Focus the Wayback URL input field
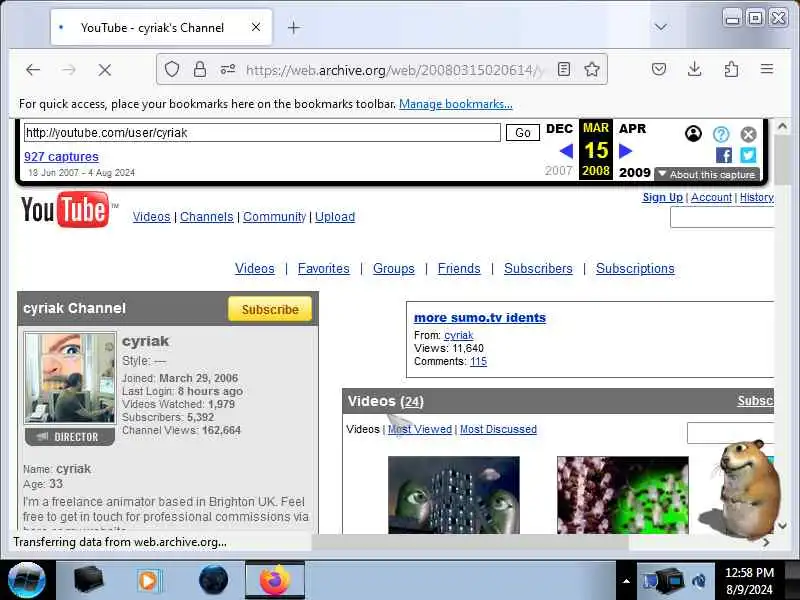Viewport: 800px width, 600px height. tap(262, 133)
